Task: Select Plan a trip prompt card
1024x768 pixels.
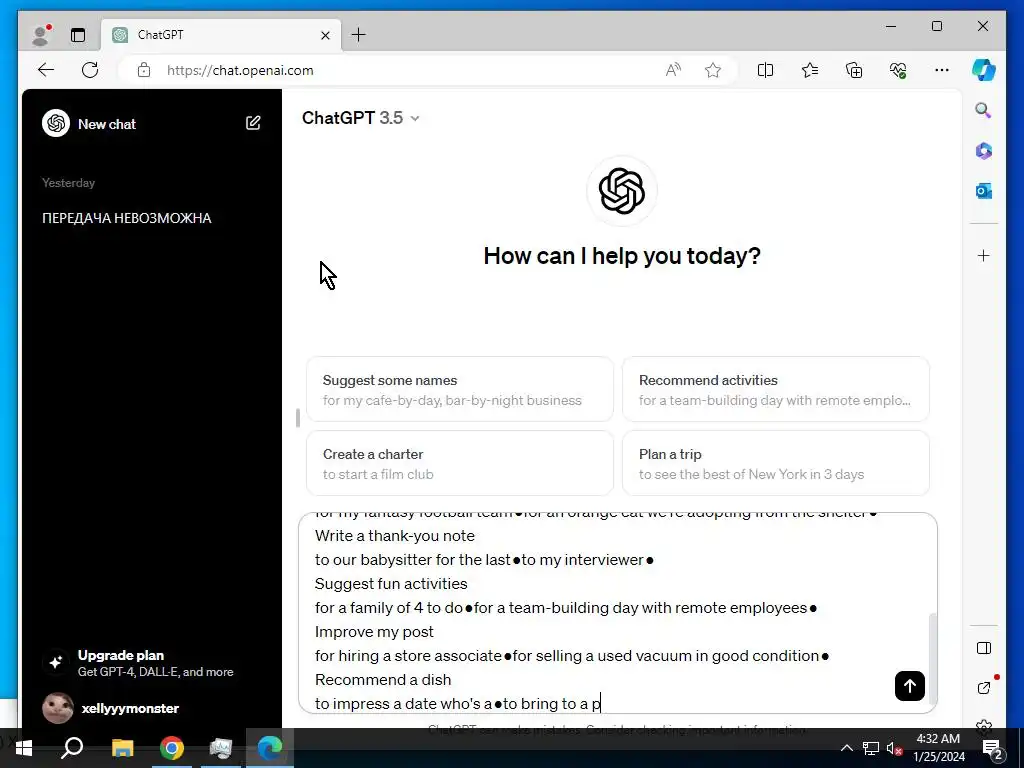Action: click(775, 463)
